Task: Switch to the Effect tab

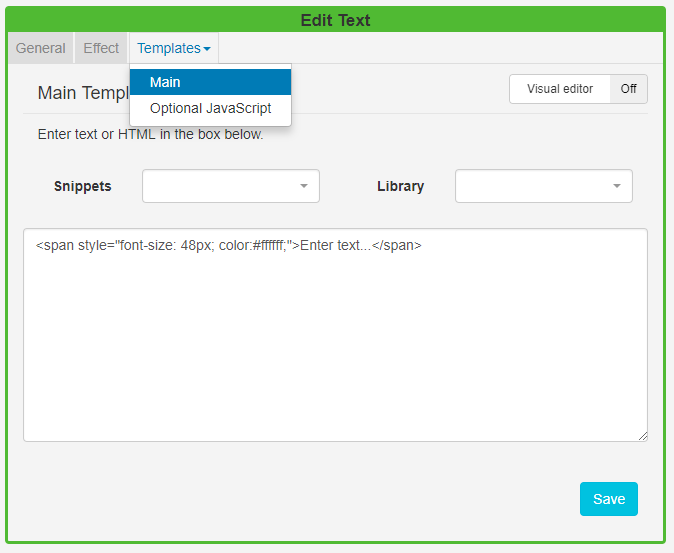Action: click(101, 48)
